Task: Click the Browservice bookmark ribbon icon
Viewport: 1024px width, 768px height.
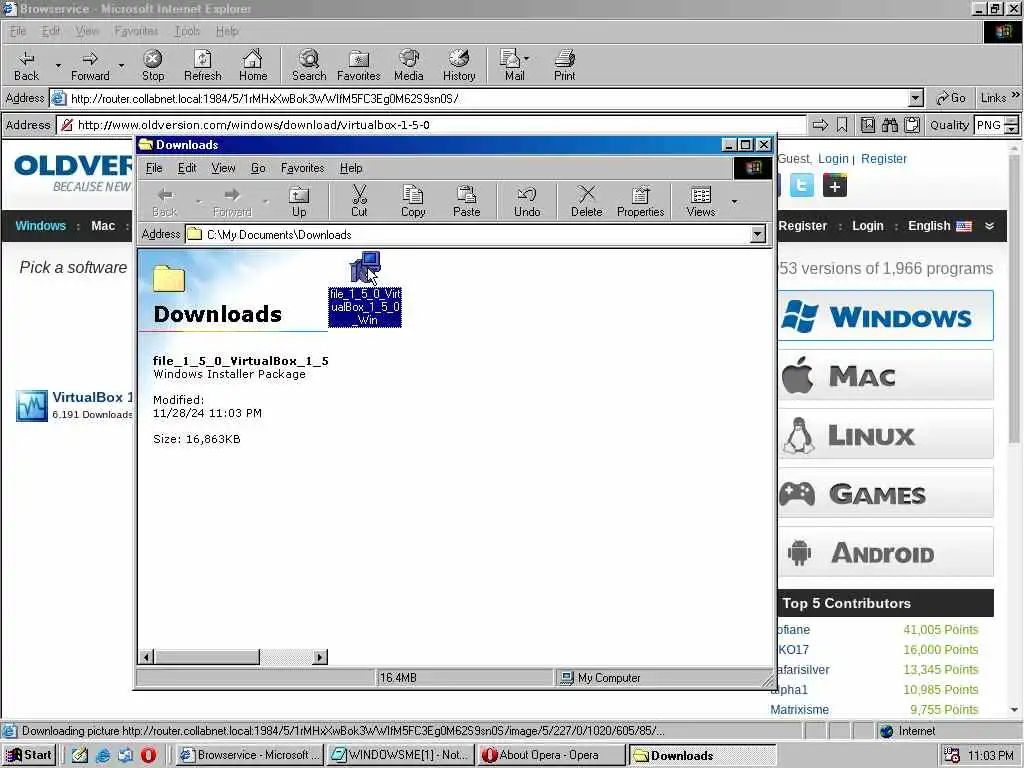Action: 842,125
